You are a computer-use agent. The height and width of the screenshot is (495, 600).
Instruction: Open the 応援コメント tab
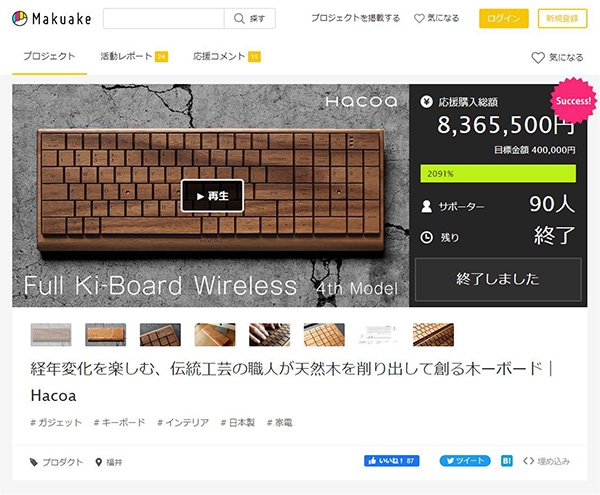[227, 56]
